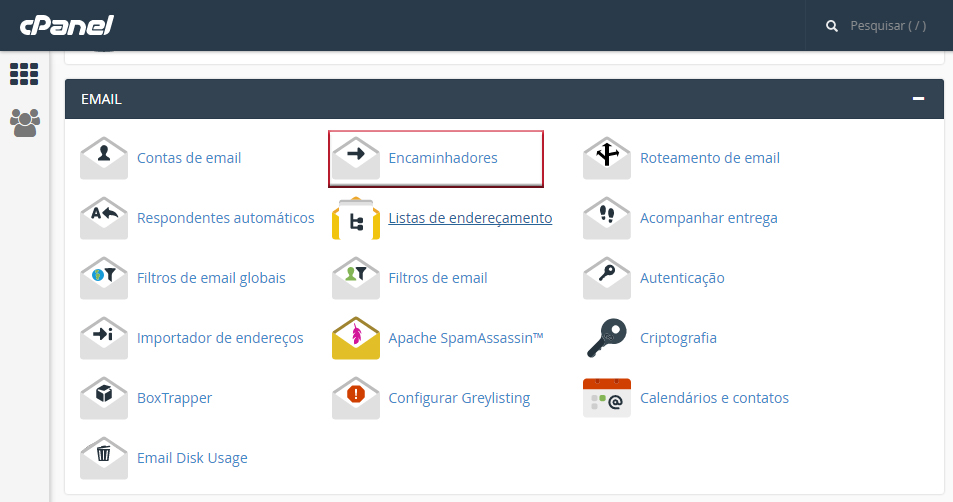Open the Autenticação link

pyautogui.click(x=682, y=278)
